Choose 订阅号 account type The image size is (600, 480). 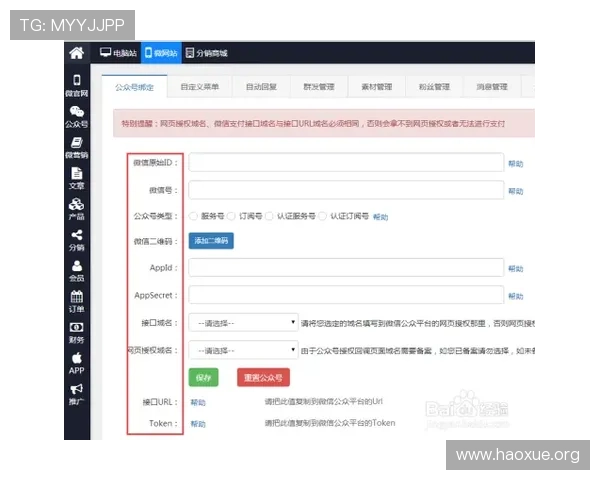(231, 216)
